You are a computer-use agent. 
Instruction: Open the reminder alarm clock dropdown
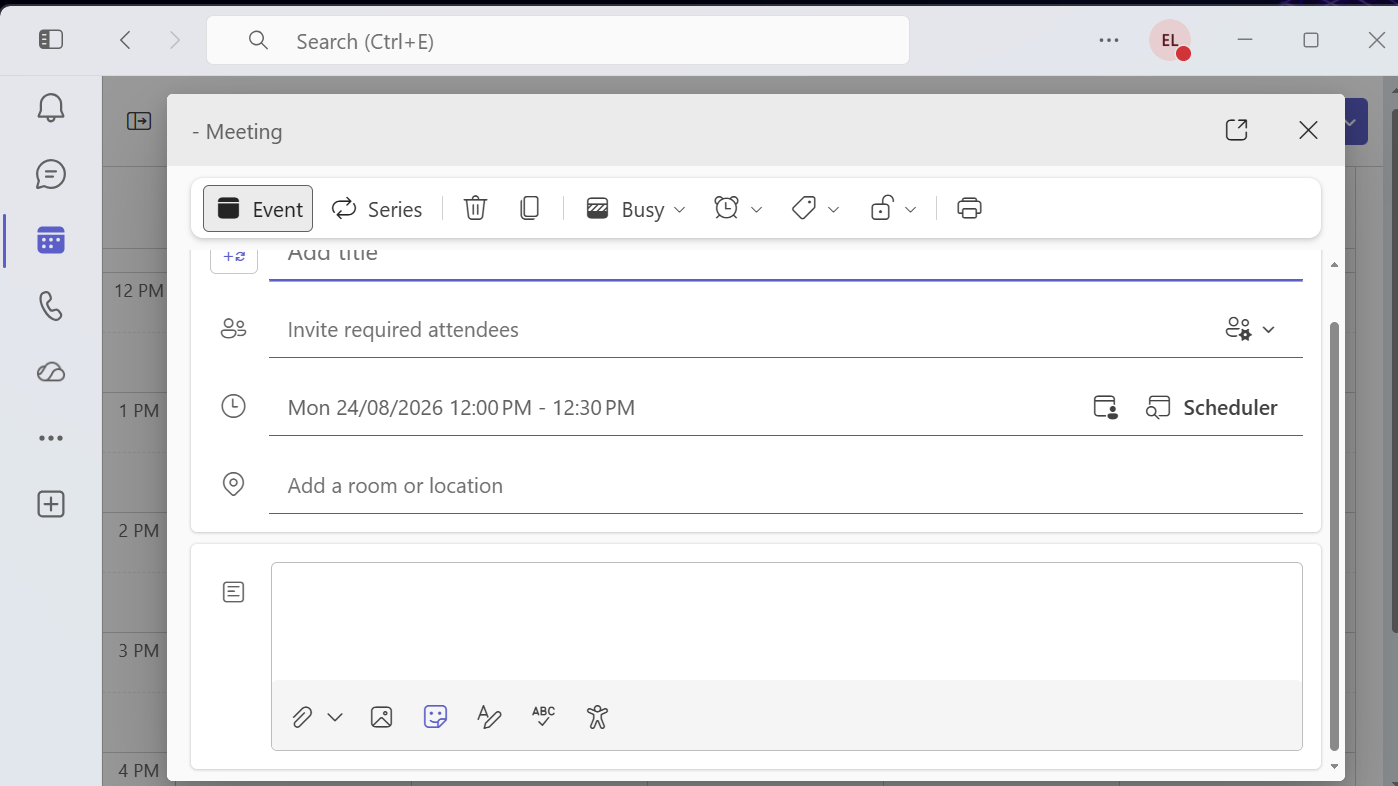tap(738, 208)
